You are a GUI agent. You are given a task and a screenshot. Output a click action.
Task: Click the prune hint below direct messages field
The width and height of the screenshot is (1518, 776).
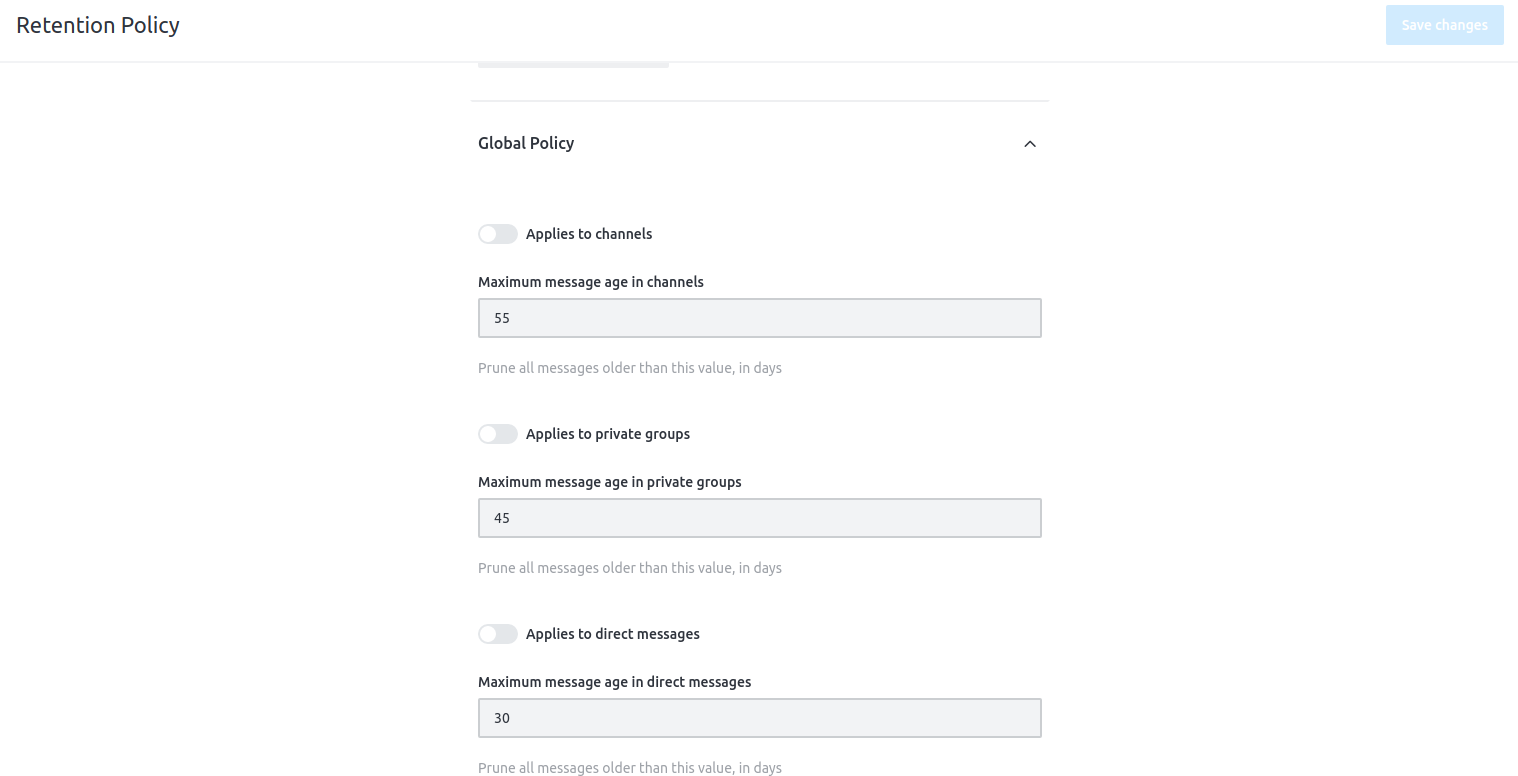[630, 768]
